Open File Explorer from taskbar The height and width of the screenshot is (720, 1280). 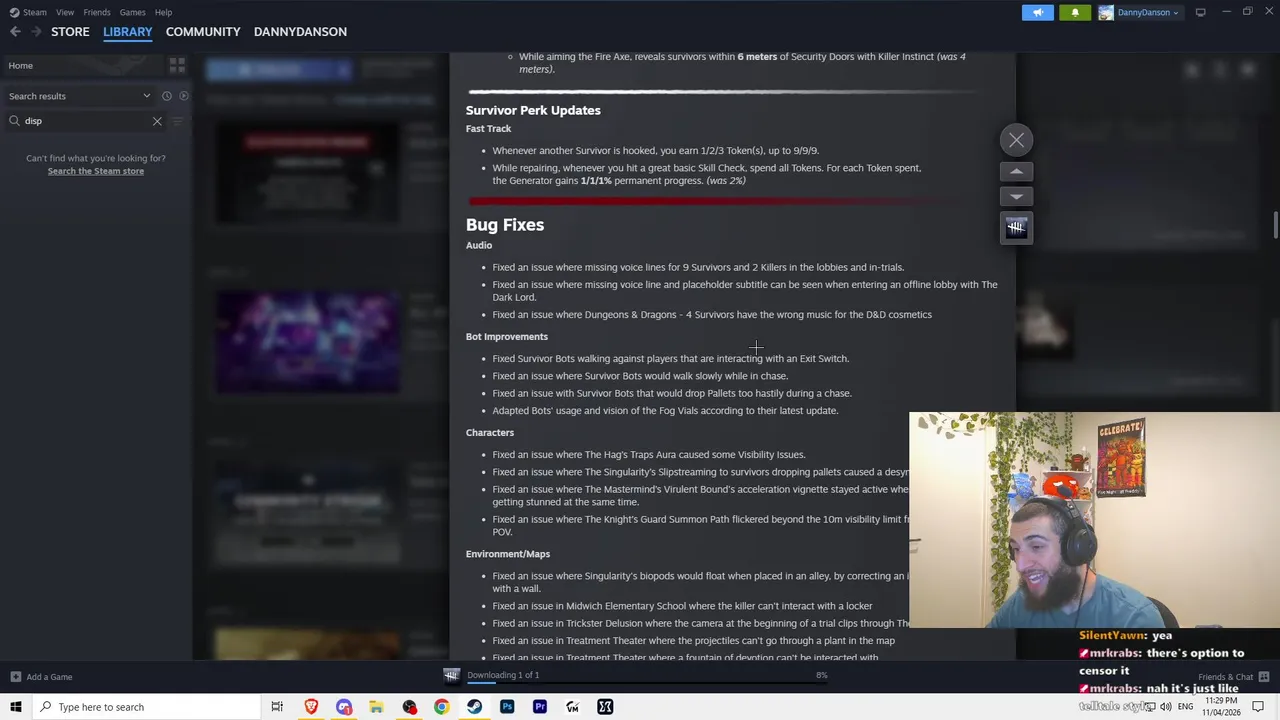click(376, 707)
